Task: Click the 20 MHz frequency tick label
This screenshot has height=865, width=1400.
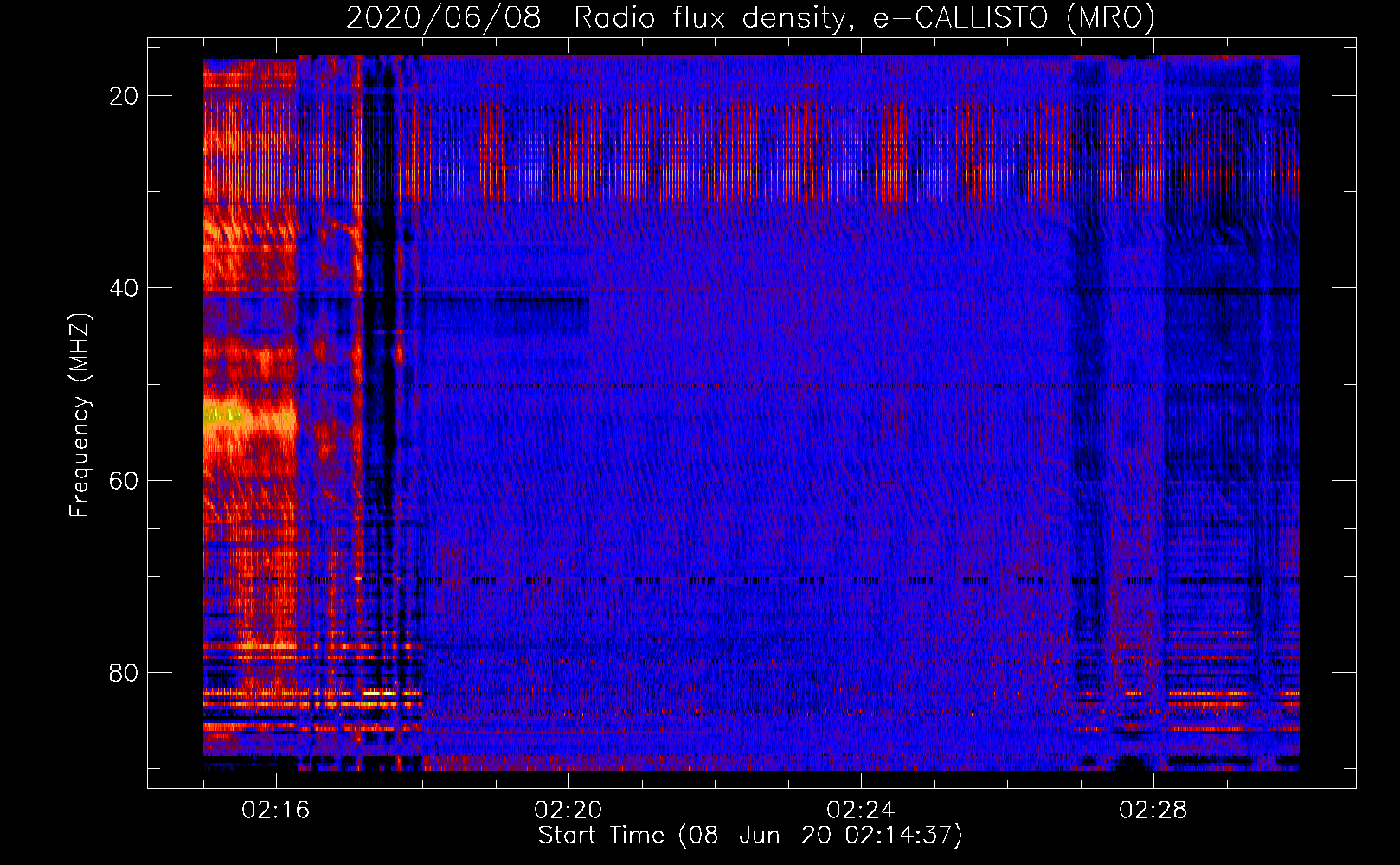Action: (x=124, y=96)
